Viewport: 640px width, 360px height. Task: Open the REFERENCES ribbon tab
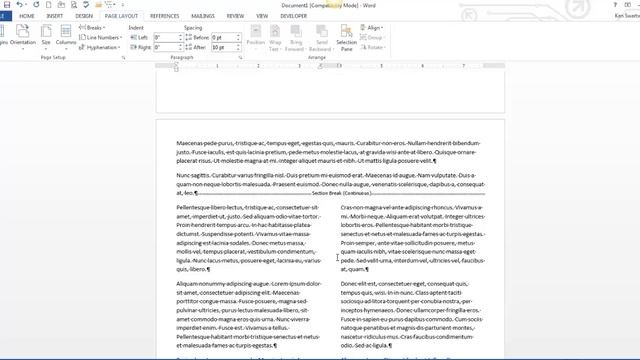point(164,16)
